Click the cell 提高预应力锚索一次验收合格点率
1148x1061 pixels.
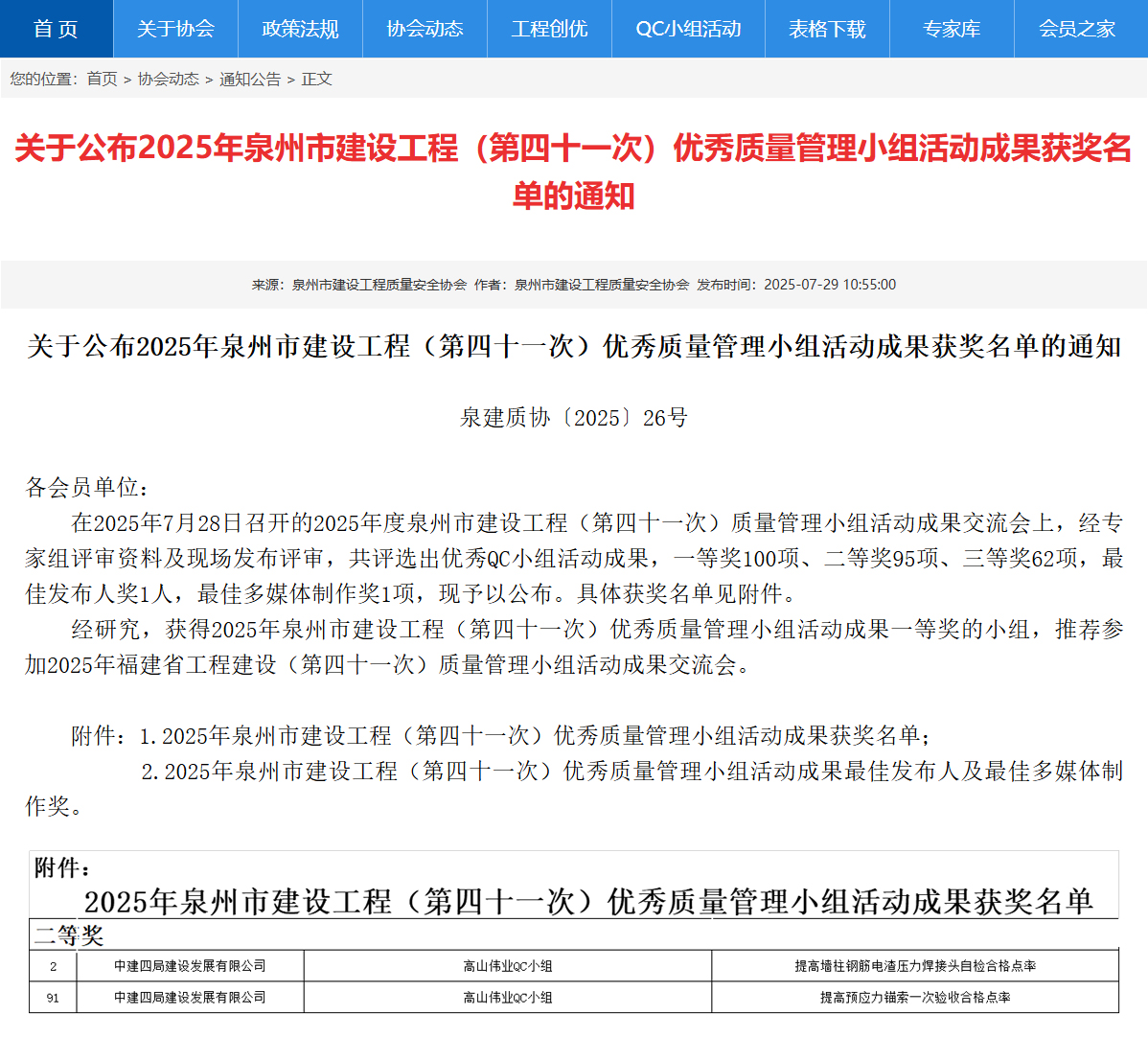(915, 998)
